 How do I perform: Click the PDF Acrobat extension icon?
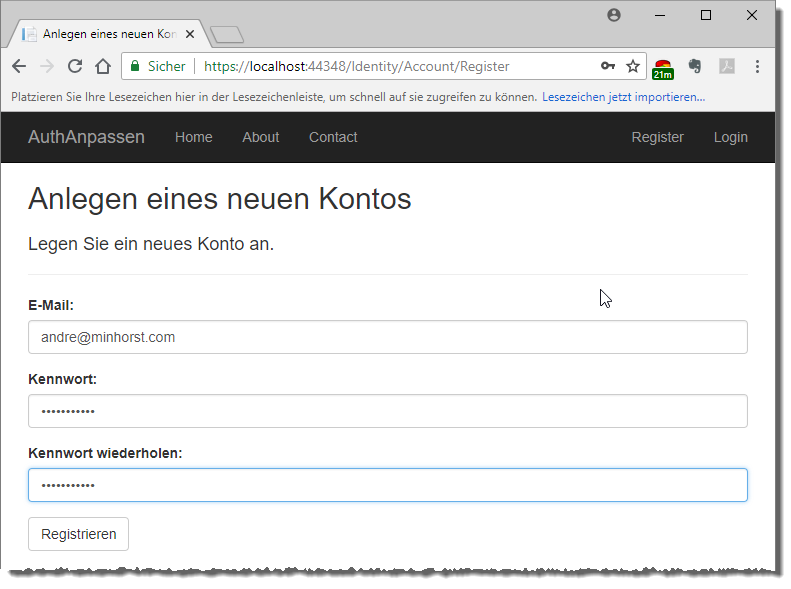point(726,66)
